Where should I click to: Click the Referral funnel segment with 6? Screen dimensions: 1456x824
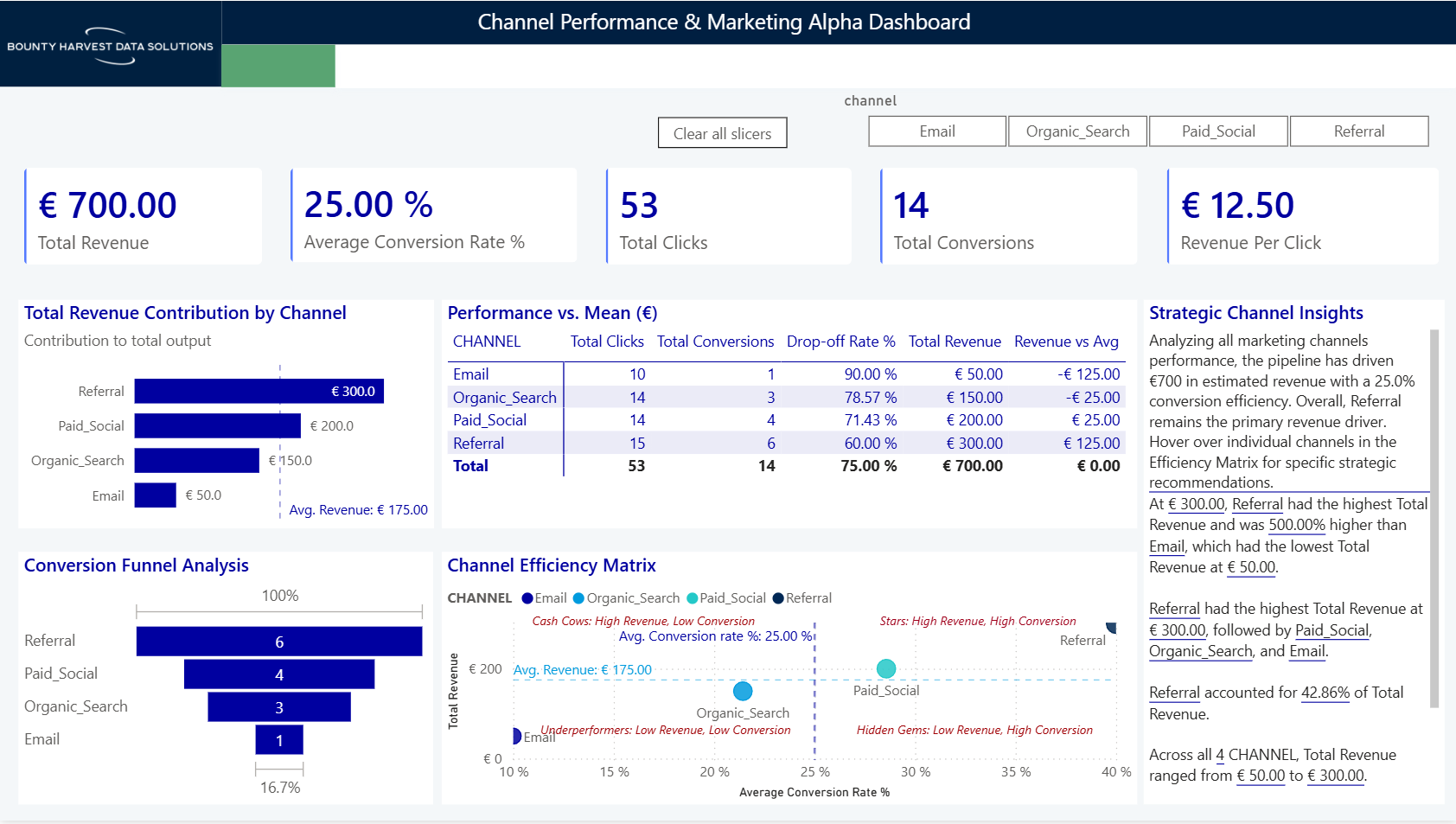tap(279, 642)
